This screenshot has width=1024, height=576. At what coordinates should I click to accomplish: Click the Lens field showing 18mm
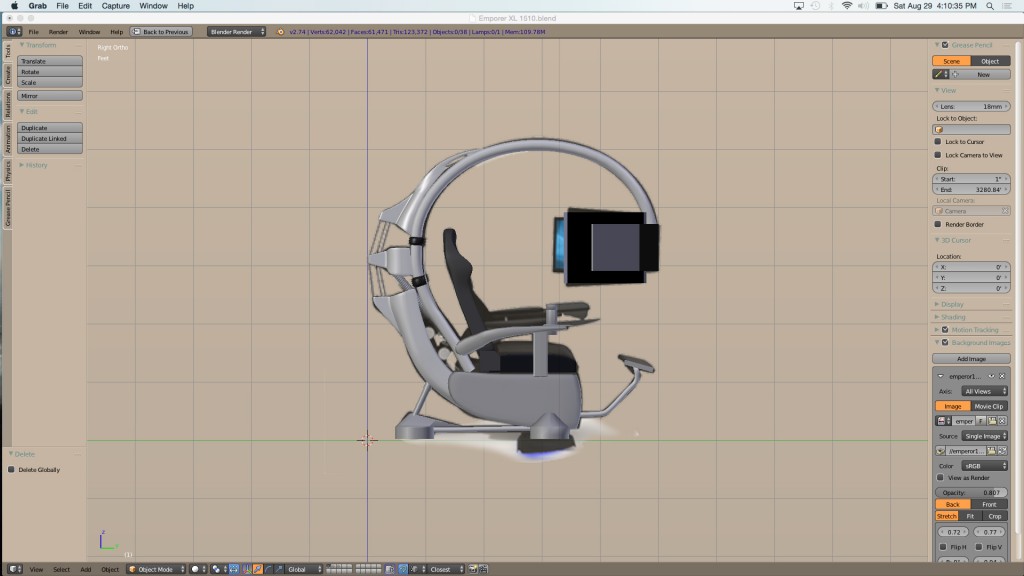point(970,105)
